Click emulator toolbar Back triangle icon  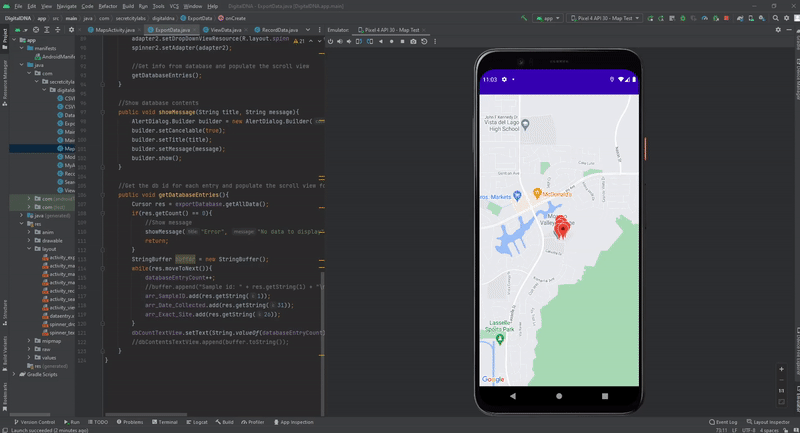(x=381, y=41)
